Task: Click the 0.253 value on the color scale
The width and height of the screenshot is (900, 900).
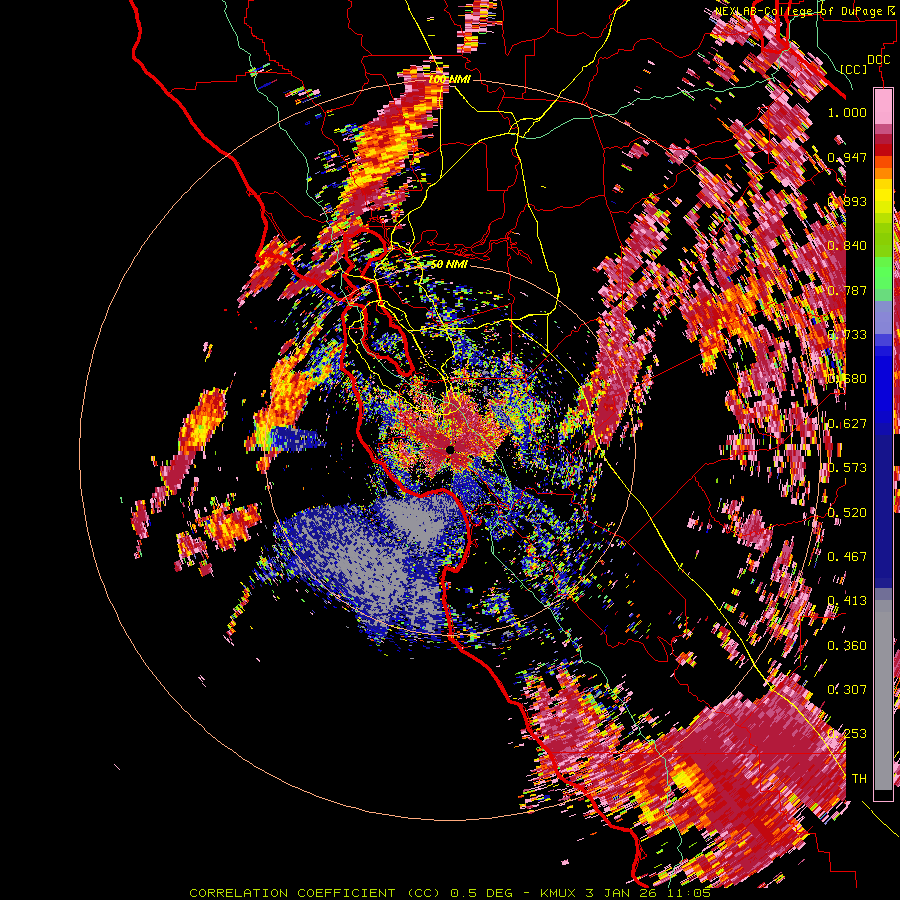Action: click(x=847, y=734)
